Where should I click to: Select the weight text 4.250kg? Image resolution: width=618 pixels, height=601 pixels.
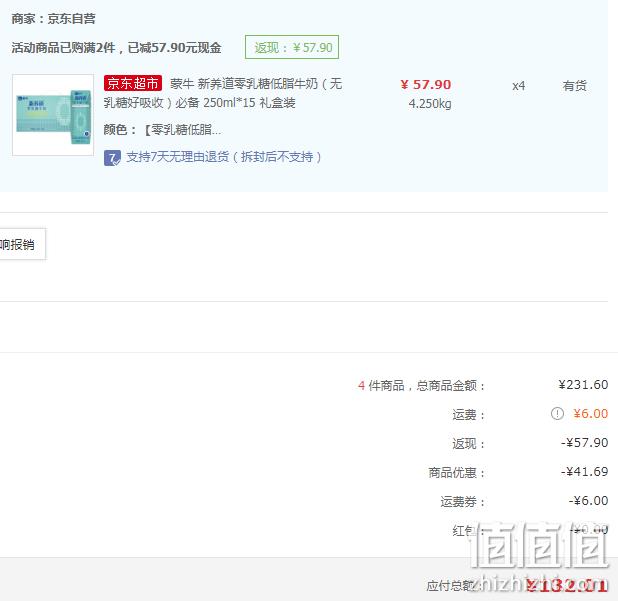tap(430, 104)
